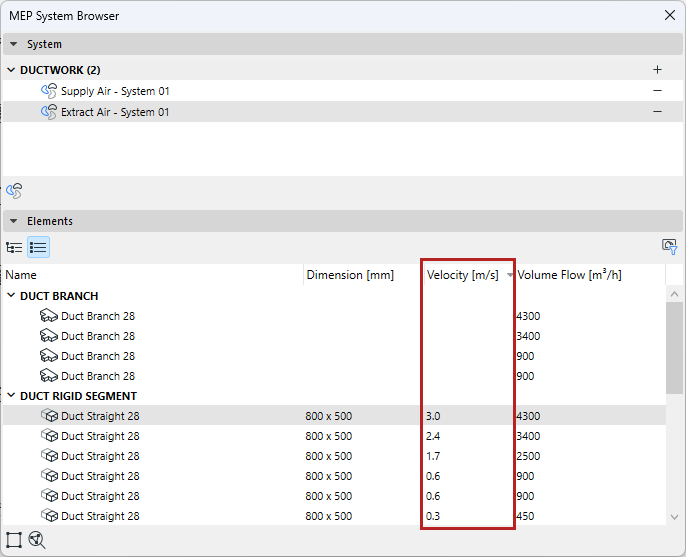Click icon of Duct Straight 28 velocity 2.4
The width and height of the screenshot is (686, 557).
click(49, 435)
